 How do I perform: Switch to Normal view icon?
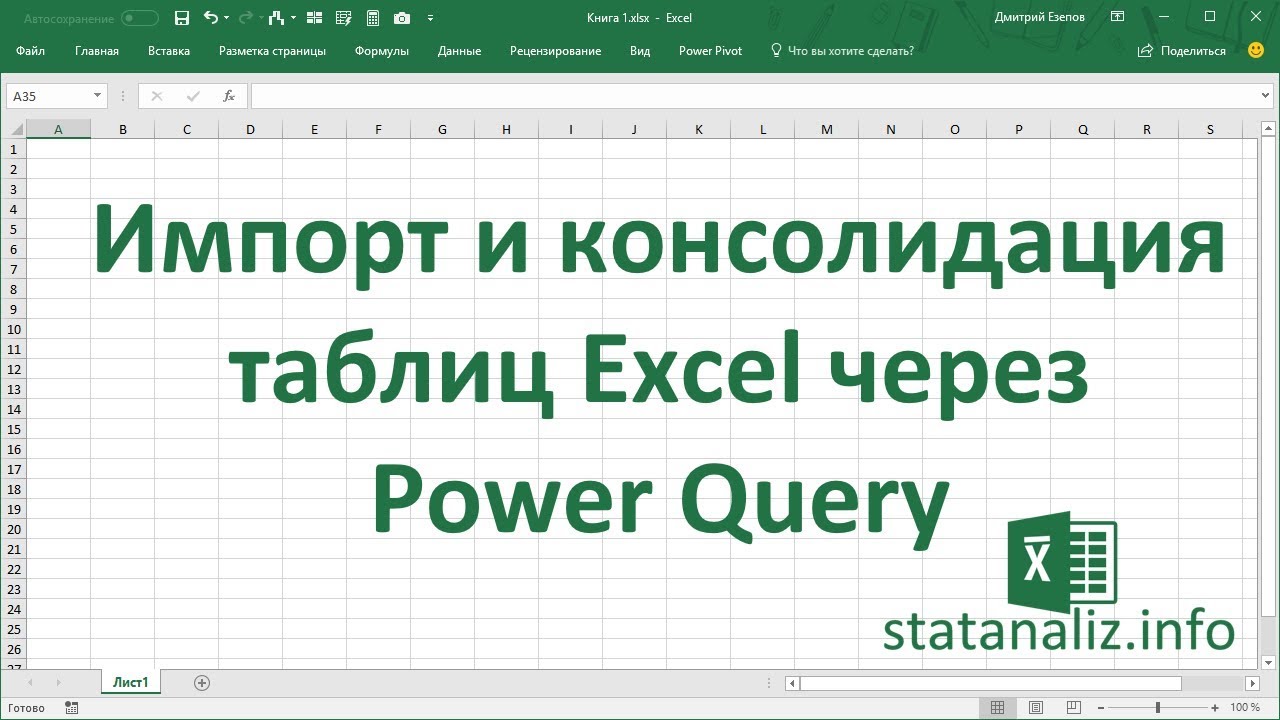pyautogui.click(x=997, y=707)
